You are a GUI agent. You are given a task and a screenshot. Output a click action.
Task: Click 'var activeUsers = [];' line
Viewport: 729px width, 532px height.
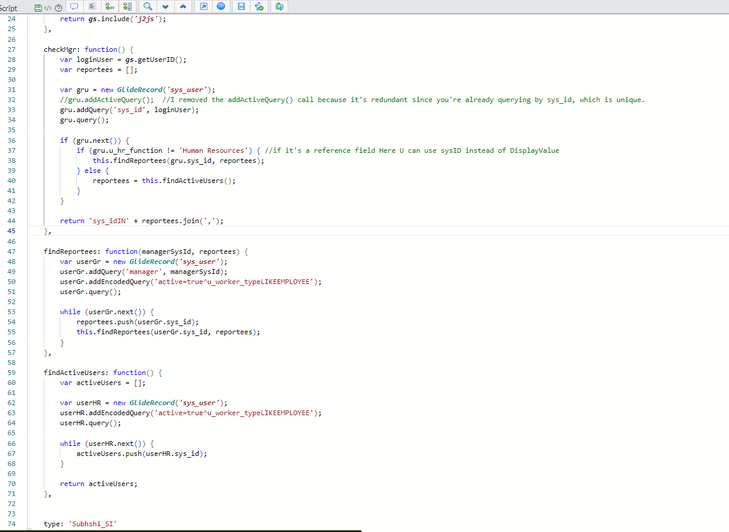pyautogui.click(x=103, y=383)
